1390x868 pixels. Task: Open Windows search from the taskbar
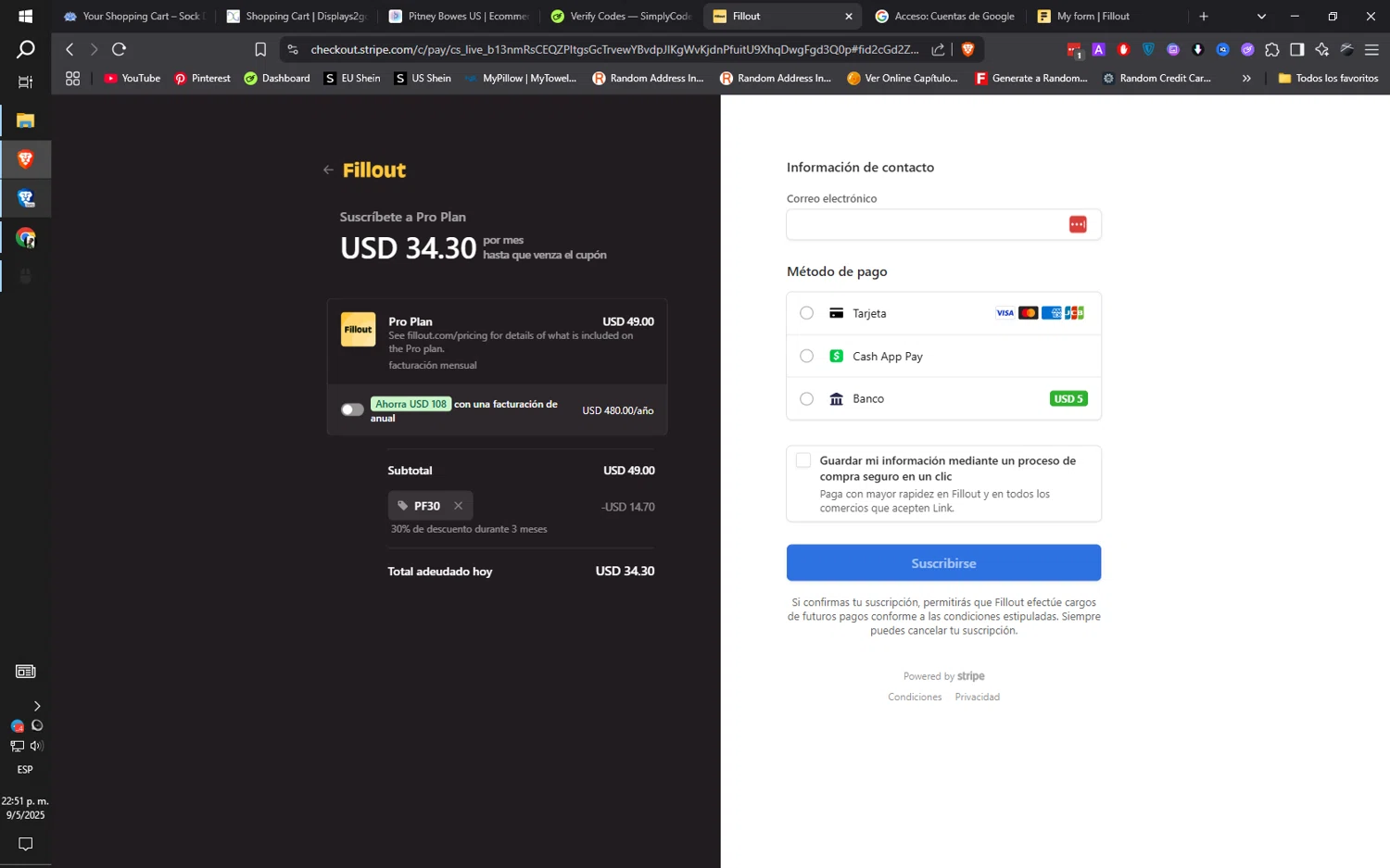tap(25, 49)
